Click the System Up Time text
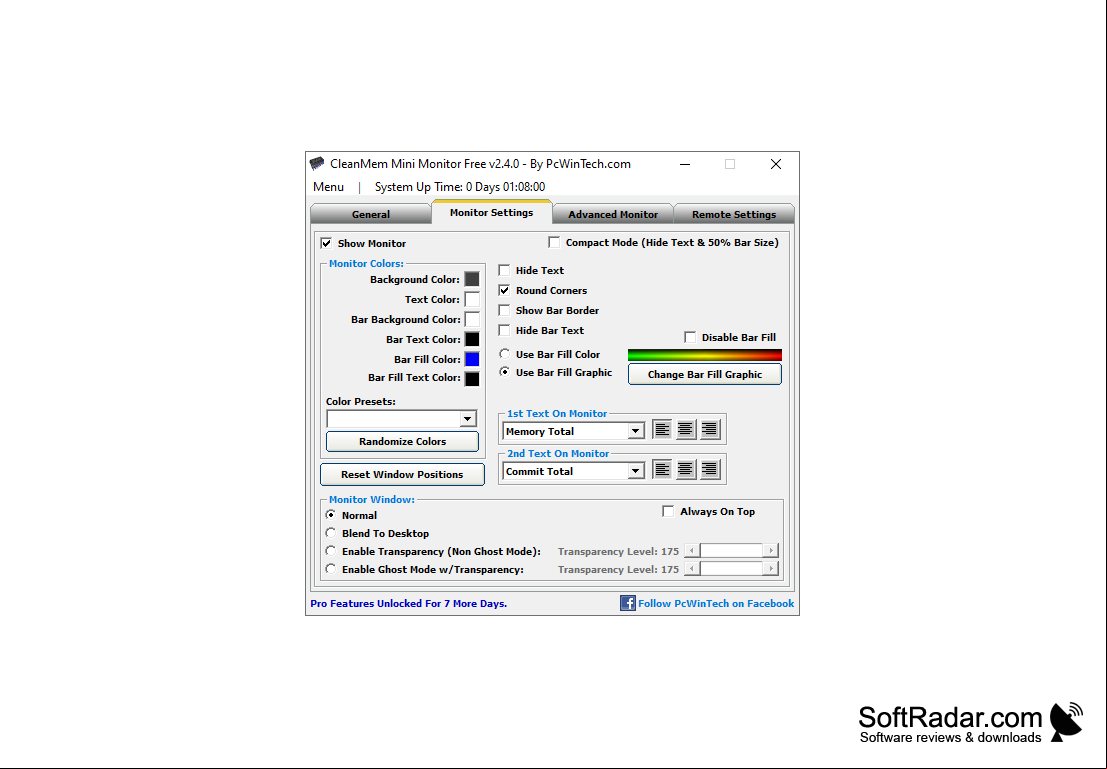Viewport: 1107px width, 769px height. click(460, 187)
